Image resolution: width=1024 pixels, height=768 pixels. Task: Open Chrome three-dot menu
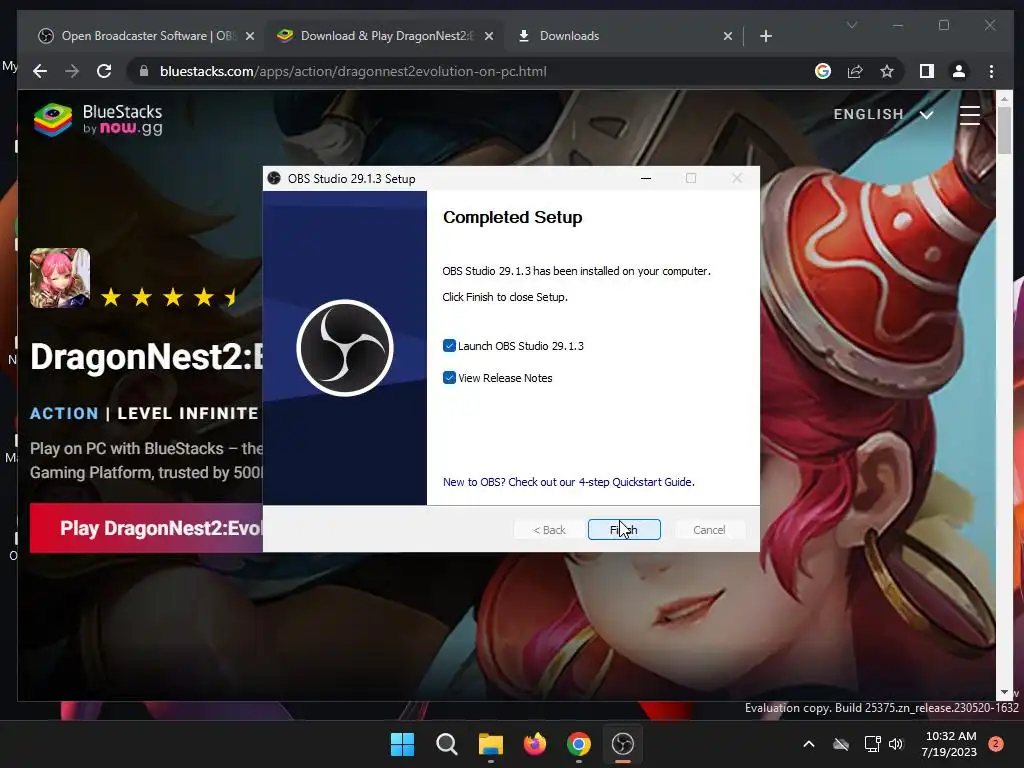991,71
